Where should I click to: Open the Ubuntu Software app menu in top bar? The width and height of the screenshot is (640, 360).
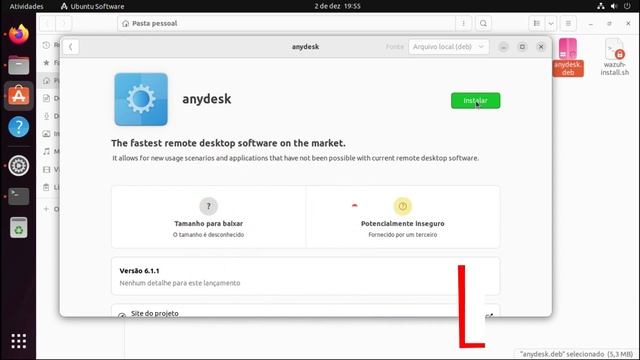93,6
